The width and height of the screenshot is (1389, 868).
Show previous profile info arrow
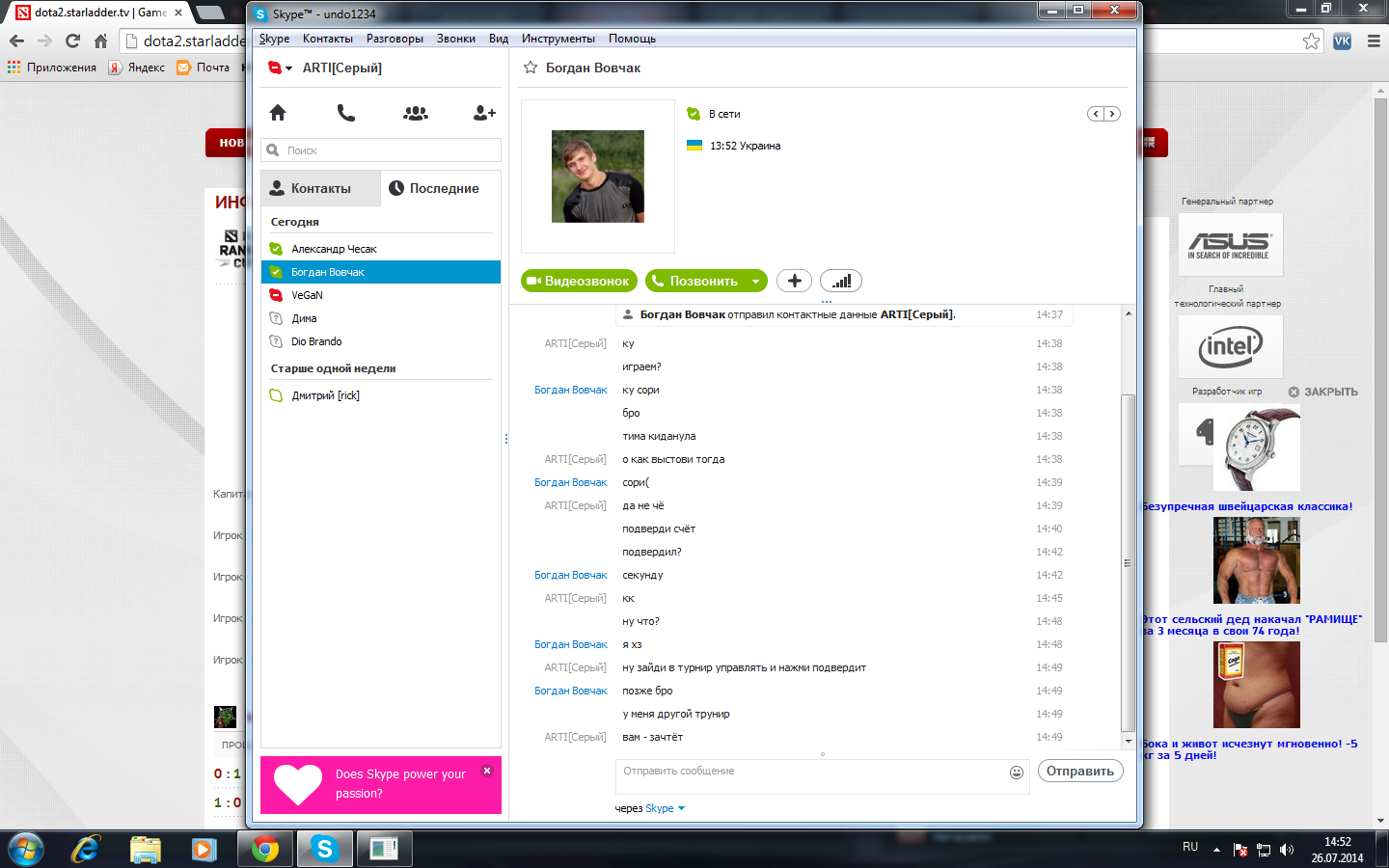point(1095,114)
